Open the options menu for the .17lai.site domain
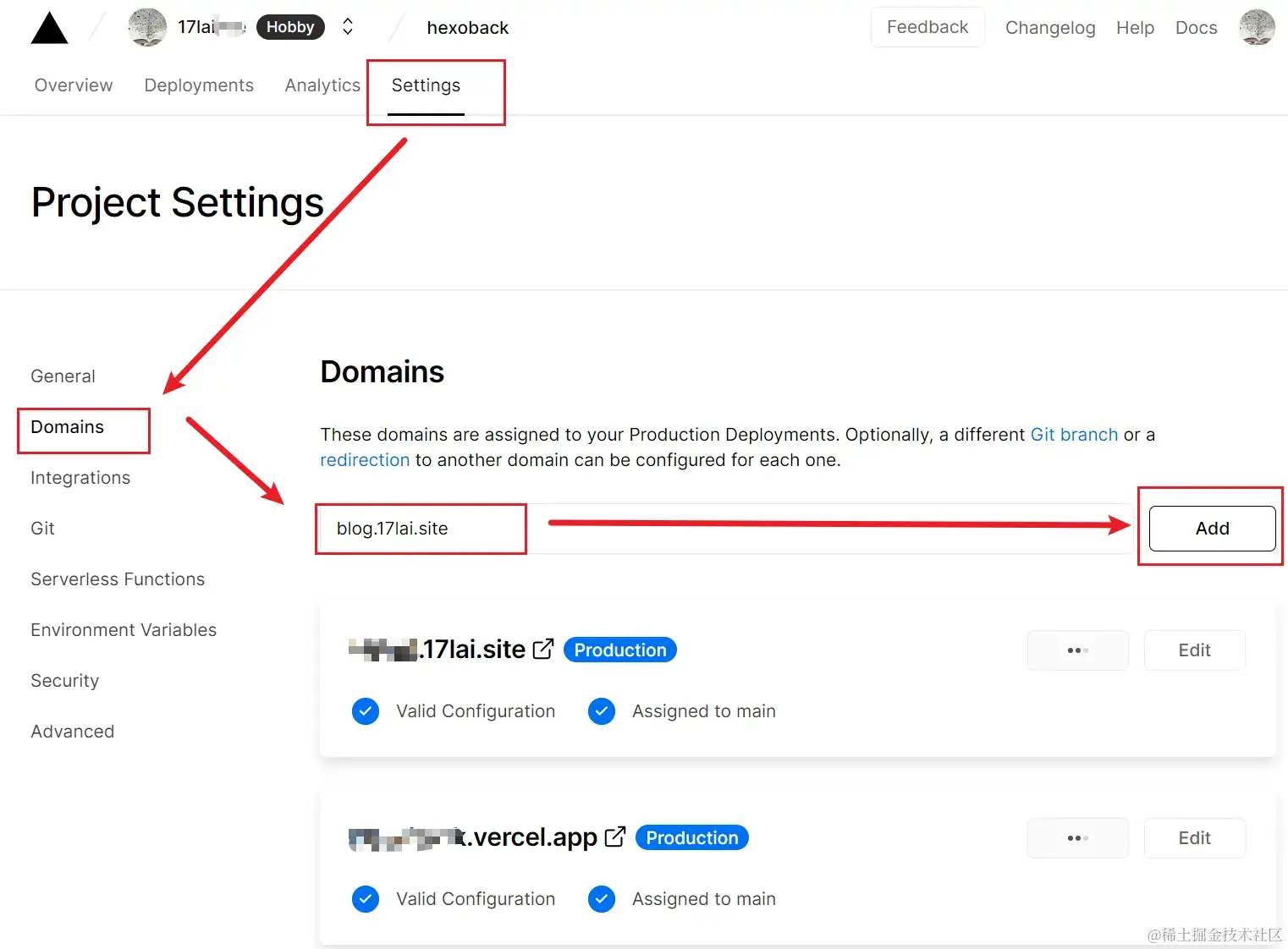The width and height of the screenshot is (1288, 949). tap(1076, 650)
